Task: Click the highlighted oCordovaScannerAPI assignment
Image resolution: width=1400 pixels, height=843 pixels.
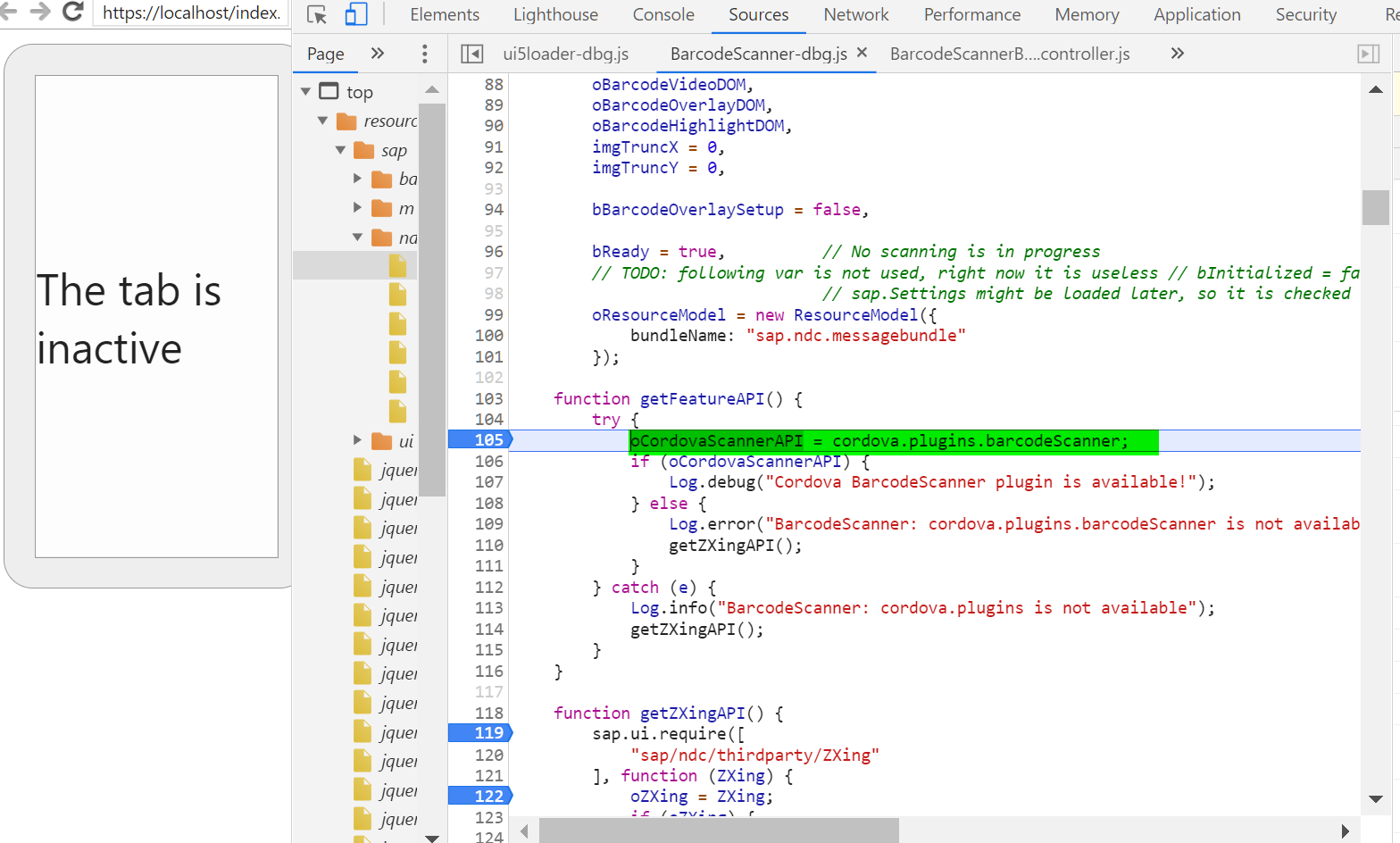Action: click(x=894, y=441)
